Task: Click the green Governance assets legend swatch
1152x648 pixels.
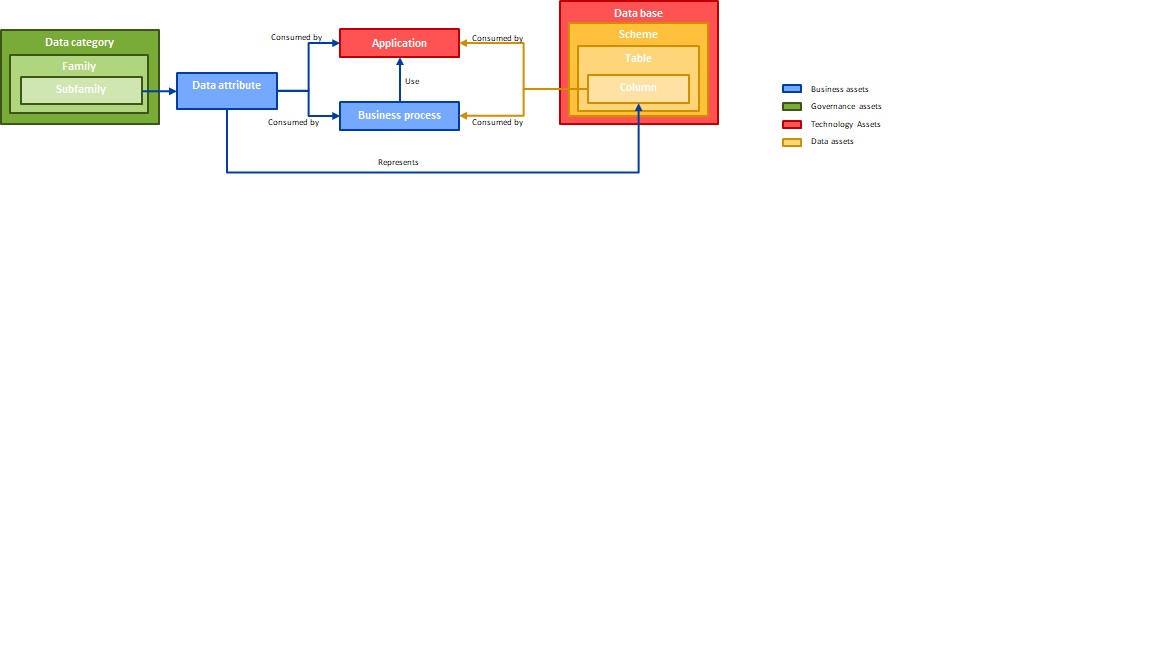Action: [791, 107]
